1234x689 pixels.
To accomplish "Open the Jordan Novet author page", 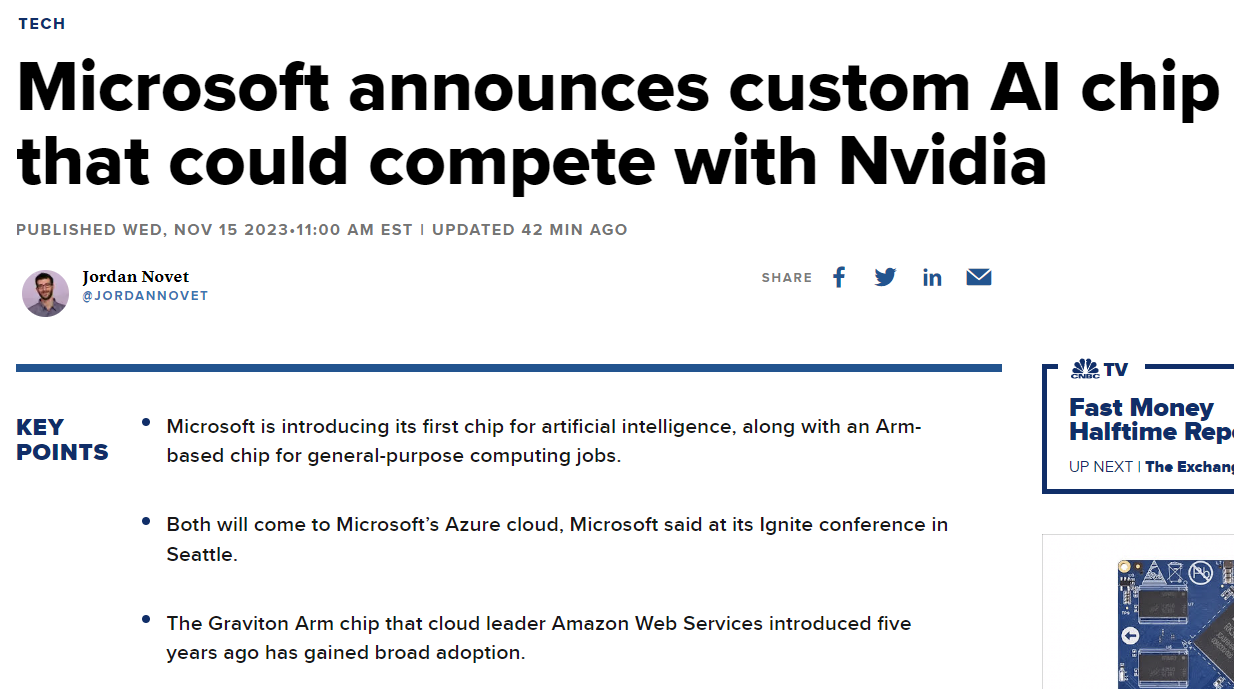I will pyautogui.click(x=135, y=277).
